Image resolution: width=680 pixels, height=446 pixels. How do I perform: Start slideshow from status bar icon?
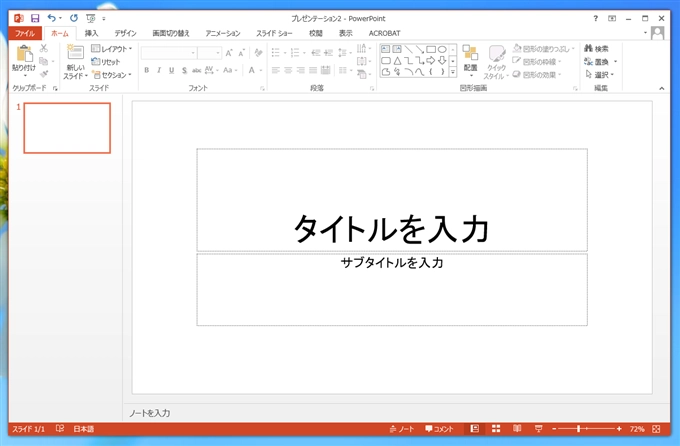coord(539,429)
